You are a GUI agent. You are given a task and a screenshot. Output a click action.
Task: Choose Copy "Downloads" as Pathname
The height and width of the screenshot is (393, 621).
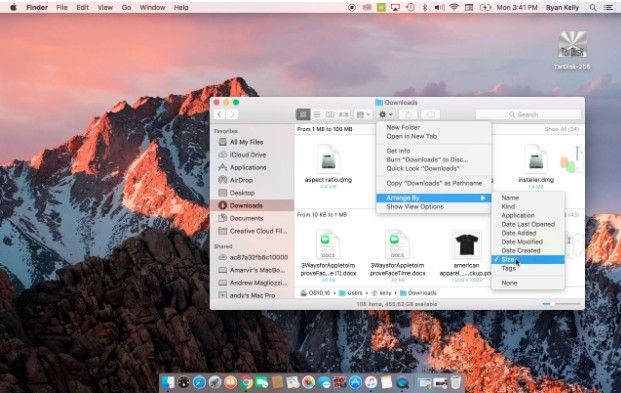pyautogui.click(x=433, y=183)
